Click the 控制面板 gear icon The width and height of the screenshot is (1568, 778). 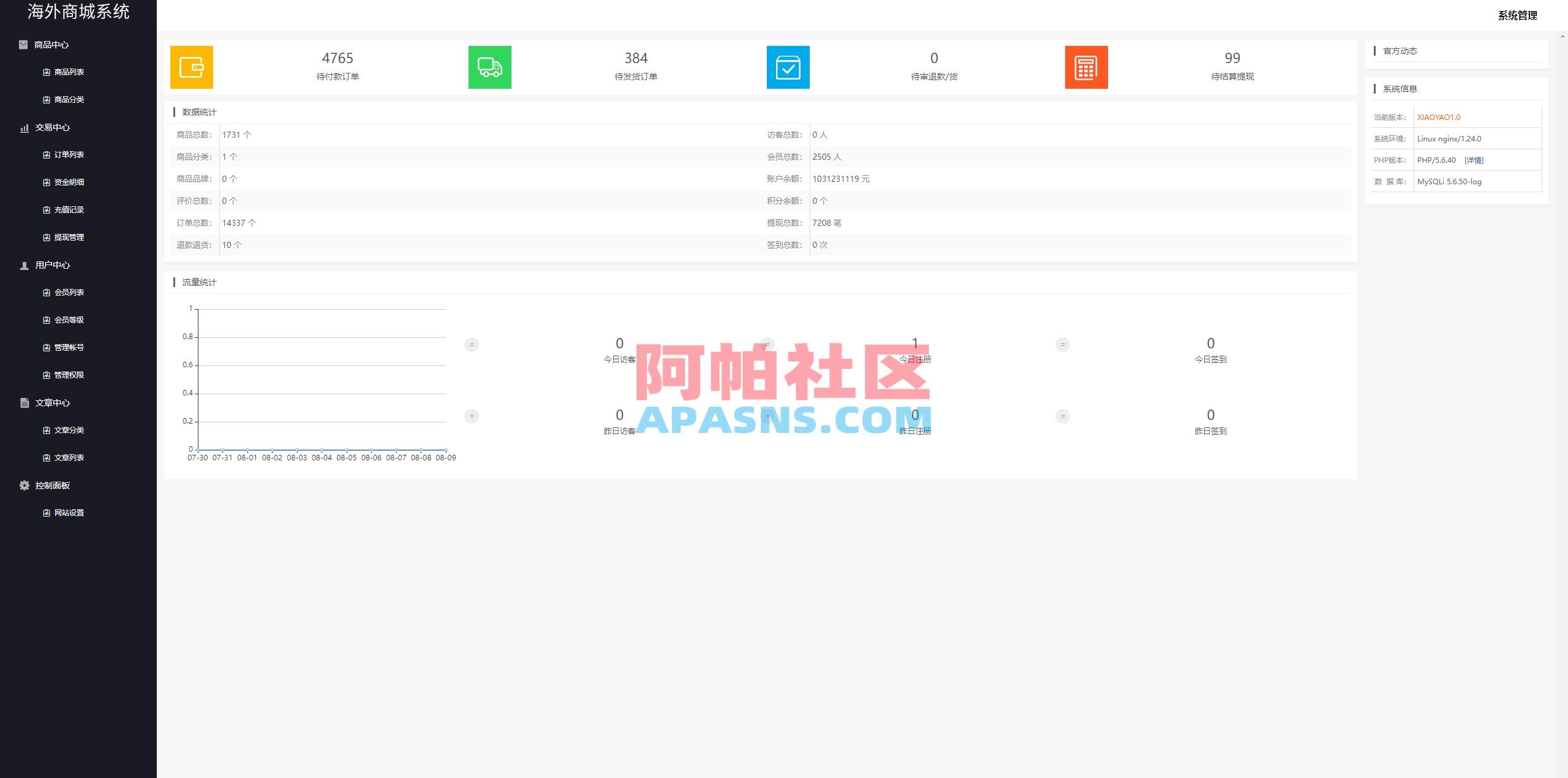[23, 485]
